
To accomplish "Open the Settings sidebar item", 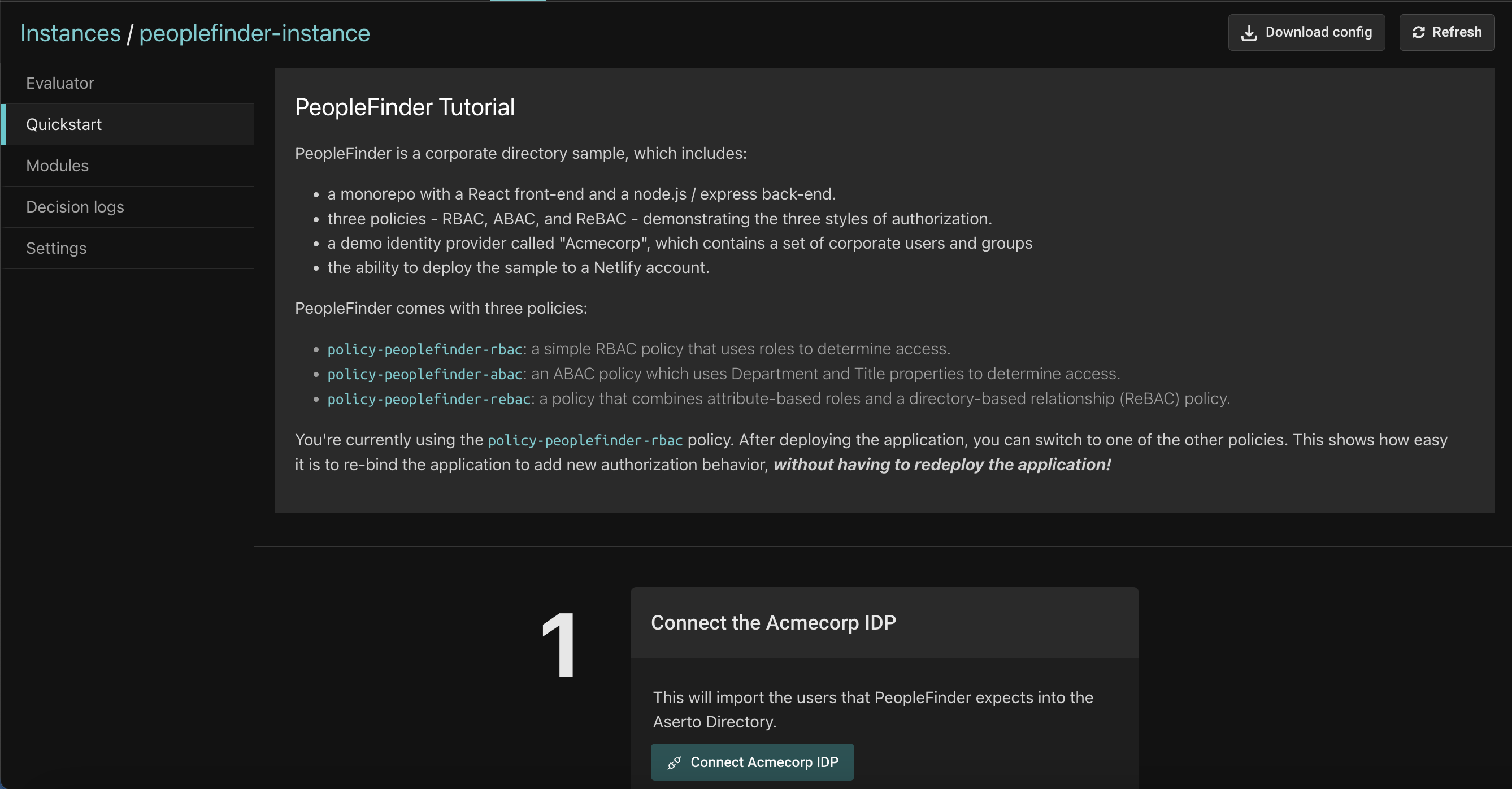I will pos(56,248).
